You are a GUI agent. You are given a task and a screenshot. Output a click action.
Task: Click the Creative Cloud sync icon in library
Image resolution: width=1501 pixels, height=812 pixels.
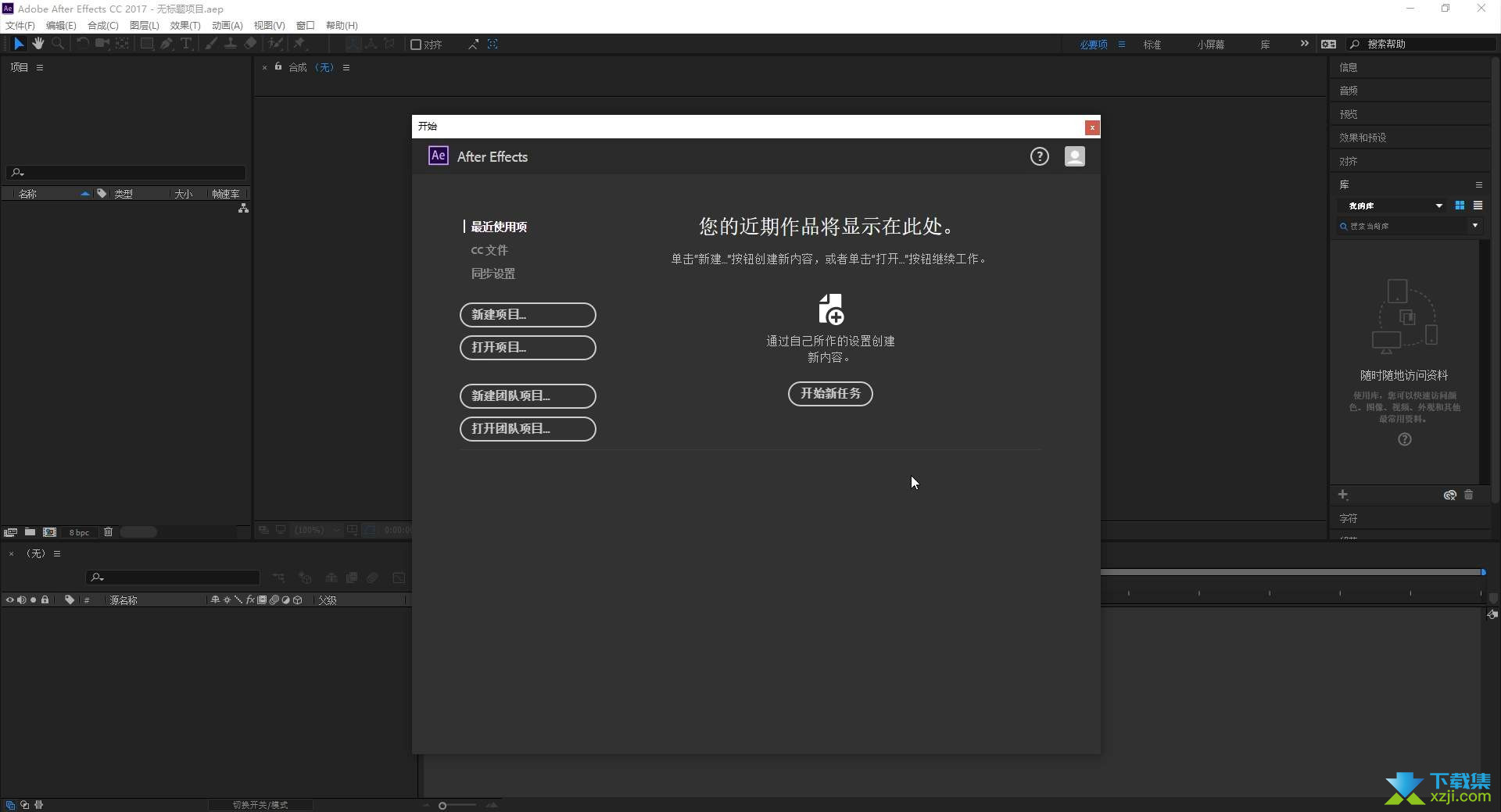1450,495
